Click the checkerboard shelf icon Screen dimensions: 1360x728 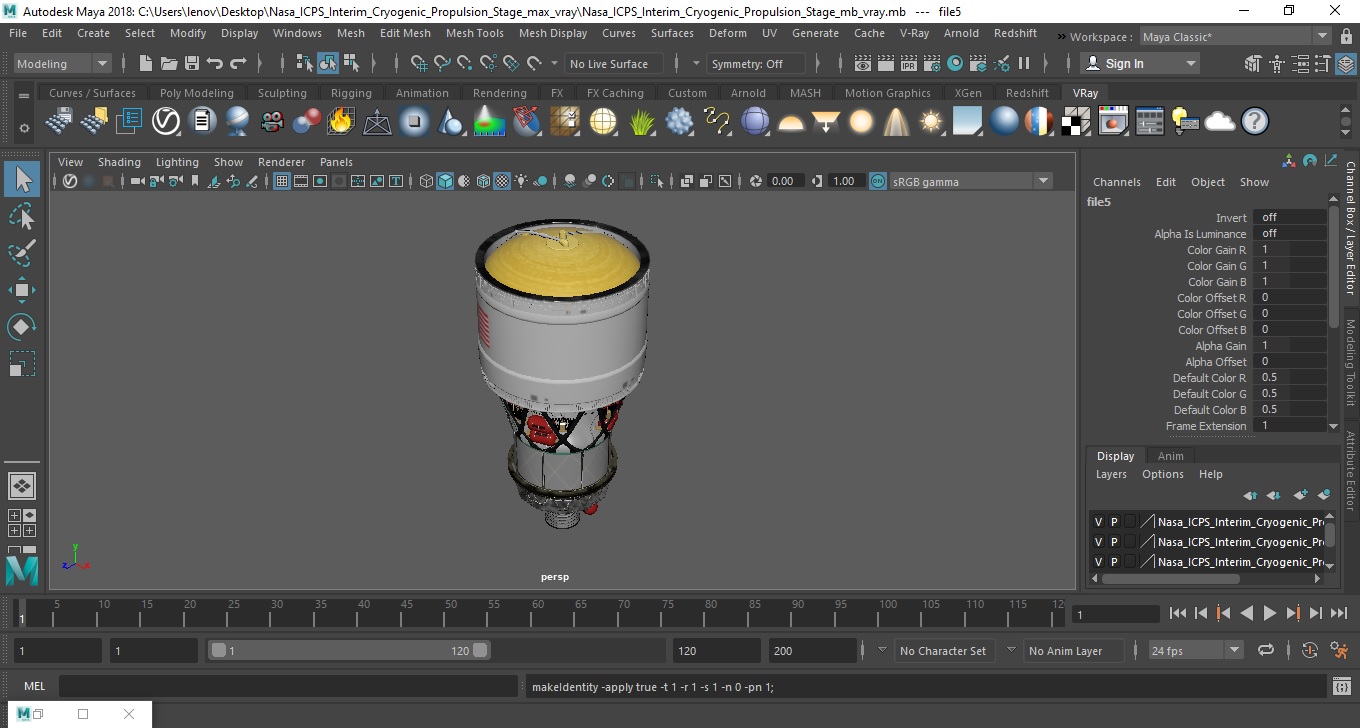pos(1076,122)
